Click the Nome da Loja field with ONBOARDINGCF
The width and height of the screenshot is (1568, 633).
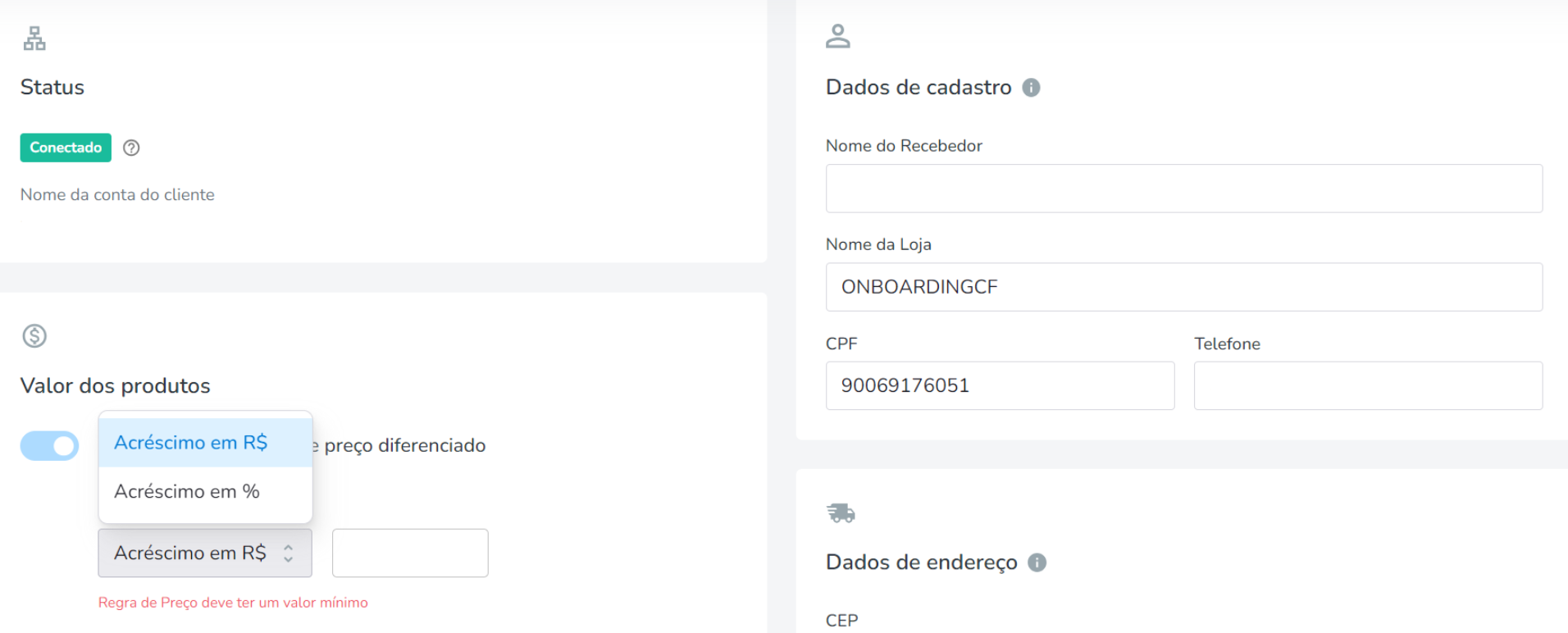pyautogui.click(x=1184, y=287)
